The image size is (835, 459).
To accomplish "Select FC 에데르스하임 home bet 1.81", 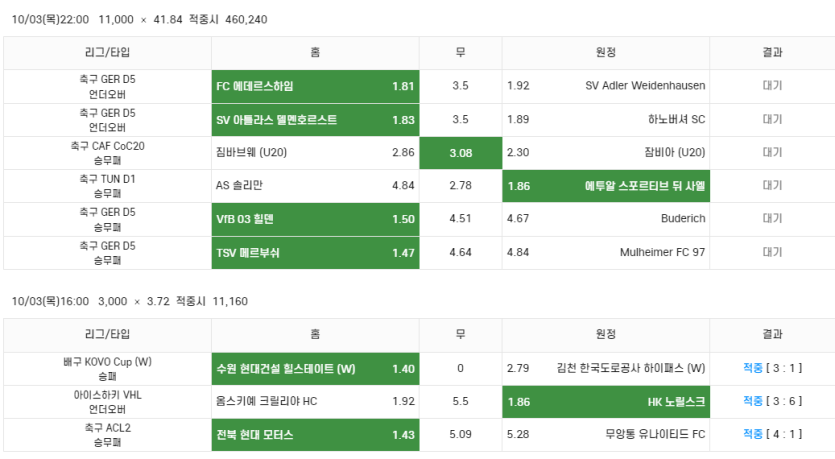I will [315, 86].
